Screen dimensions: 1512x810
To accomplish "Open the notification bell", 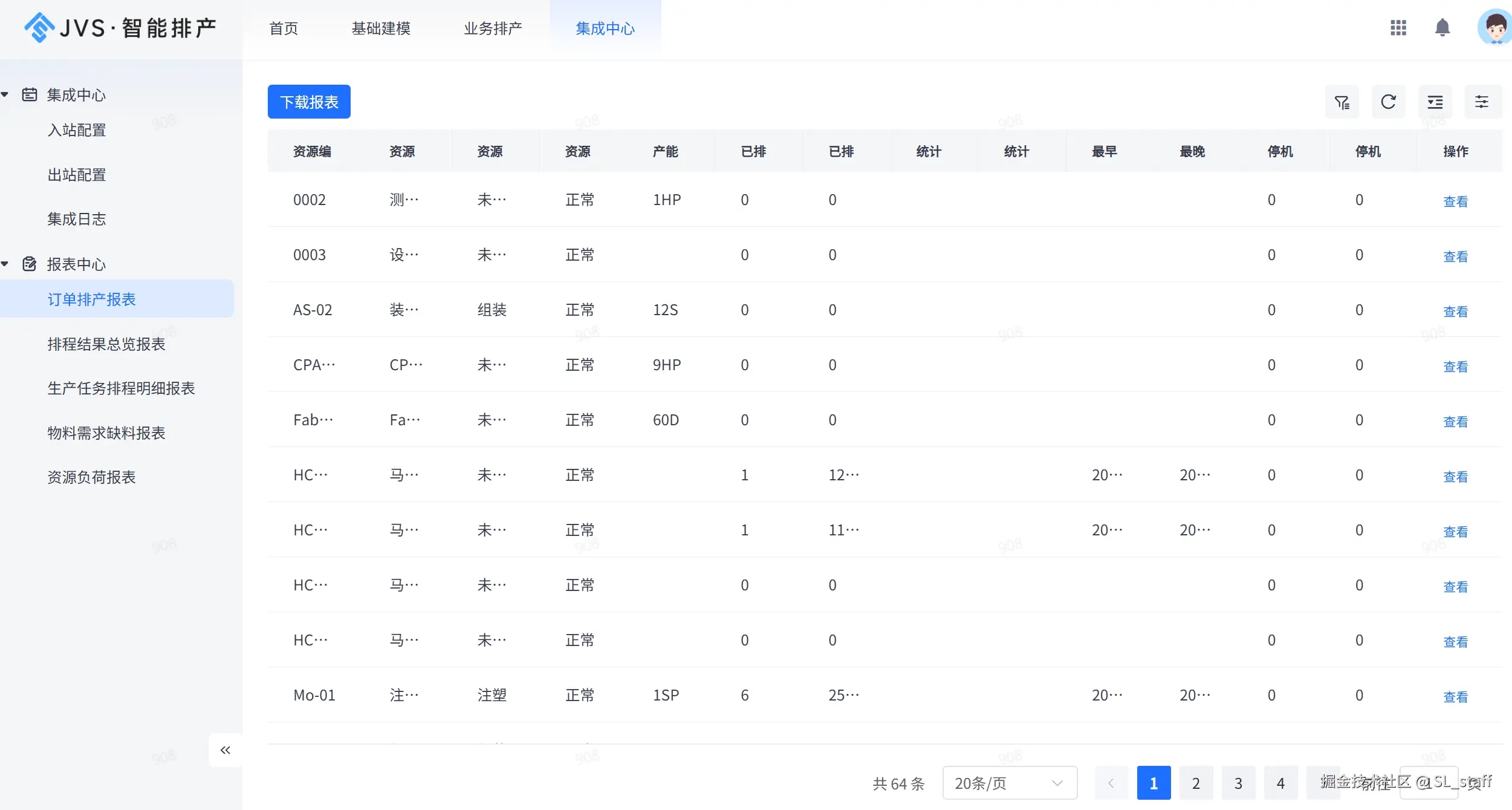I will (x=1442, y=28).
